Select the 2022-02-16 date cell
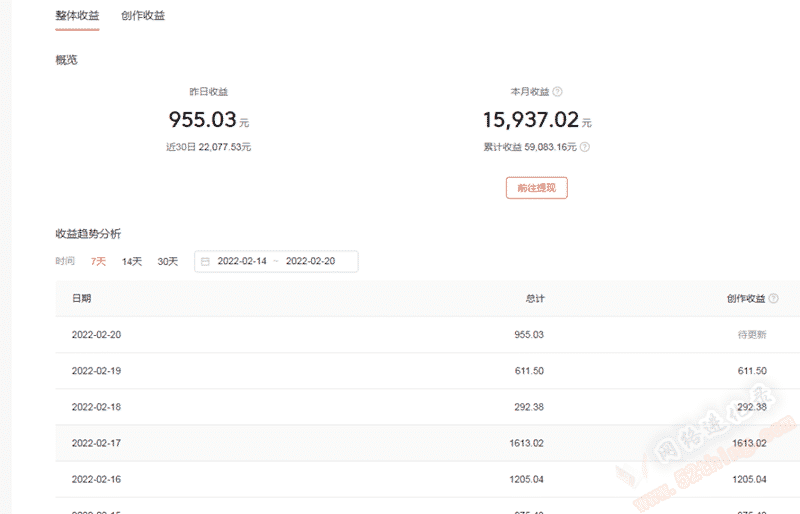This screenshot has width=800, height=514. pyautogui.click(x=96, y=480)
